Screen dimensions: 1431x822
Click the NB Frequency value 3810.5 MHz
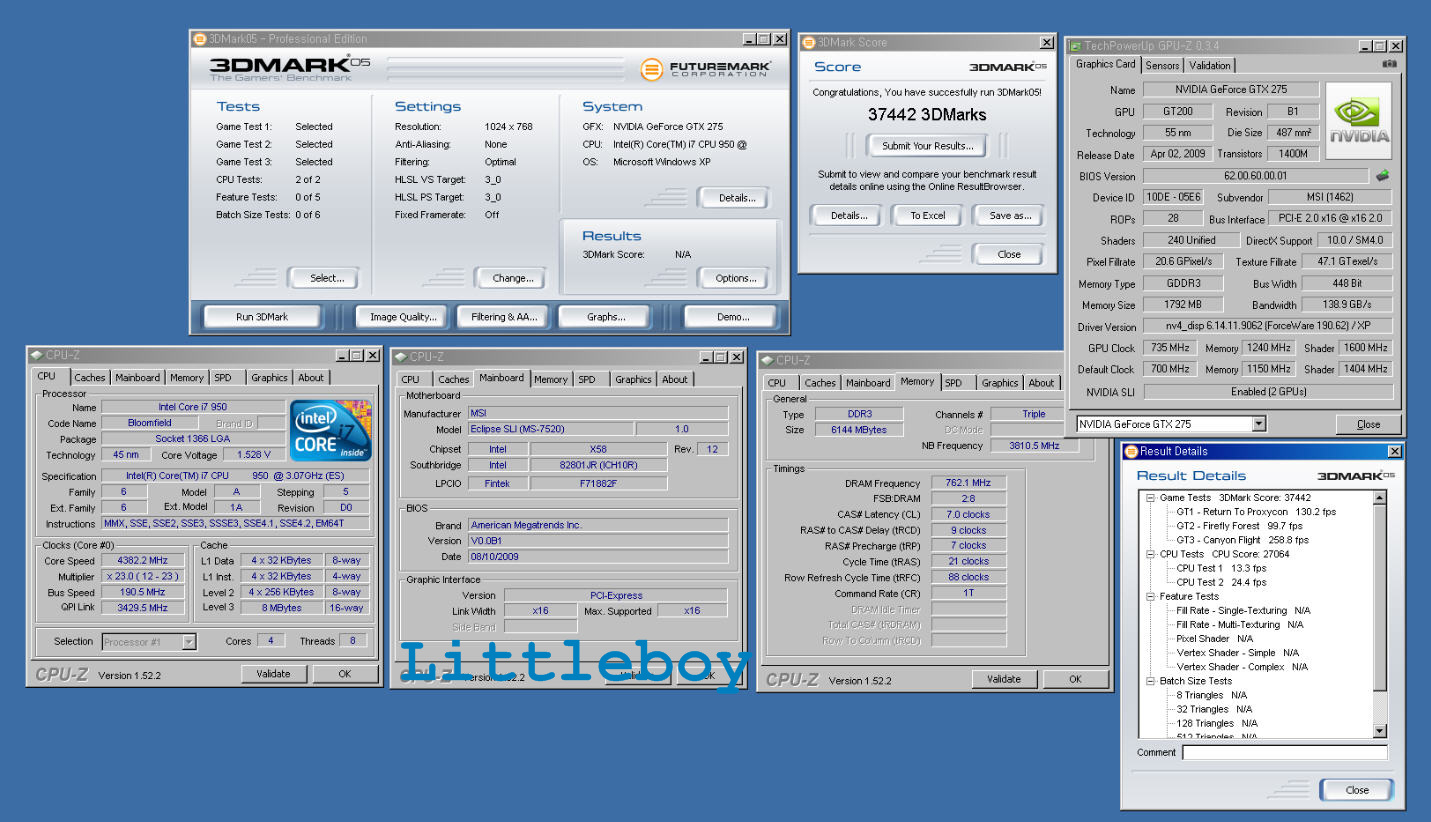pyautogui.click(x=1034, y=446)
